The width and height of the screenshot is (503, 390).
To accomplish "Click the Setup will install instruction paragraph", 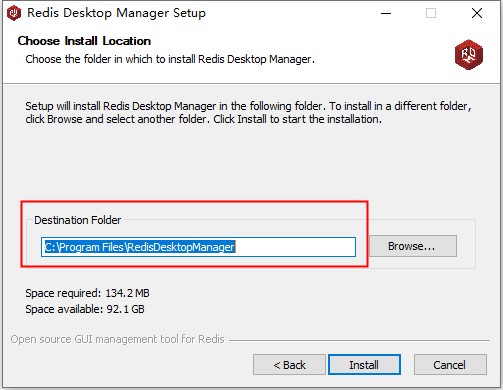I will pos(248,113).
